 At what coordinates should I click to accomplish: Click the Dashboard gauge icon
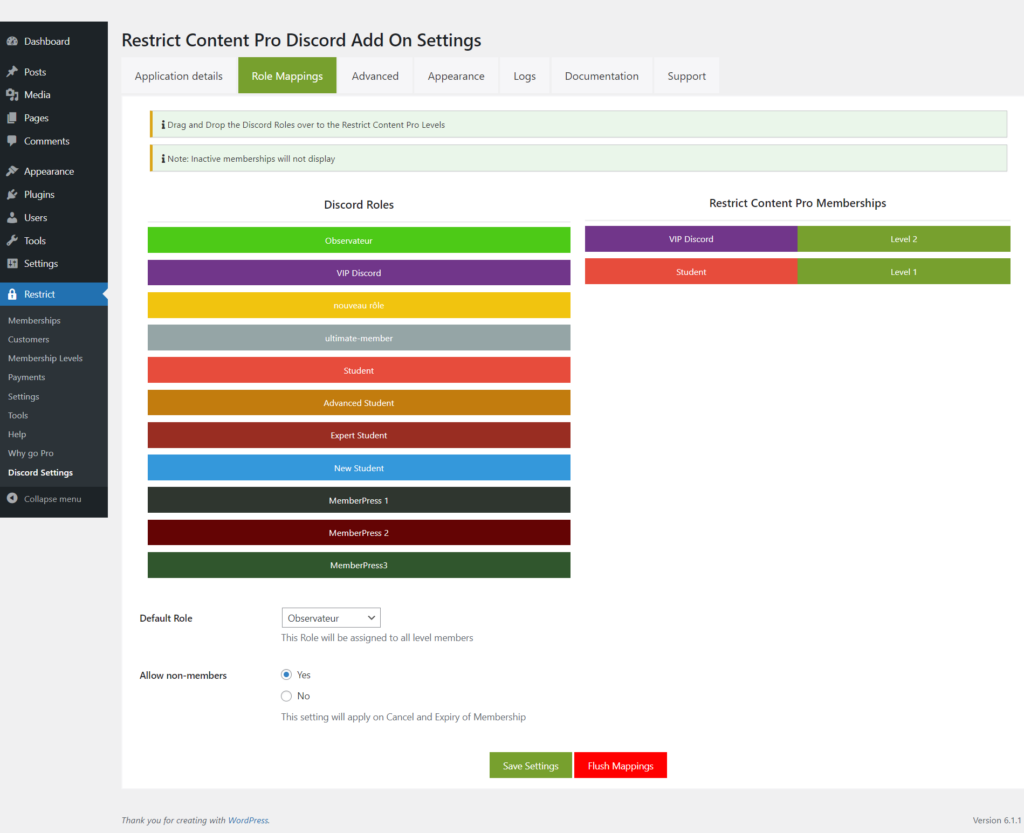(x=12, y=41)
